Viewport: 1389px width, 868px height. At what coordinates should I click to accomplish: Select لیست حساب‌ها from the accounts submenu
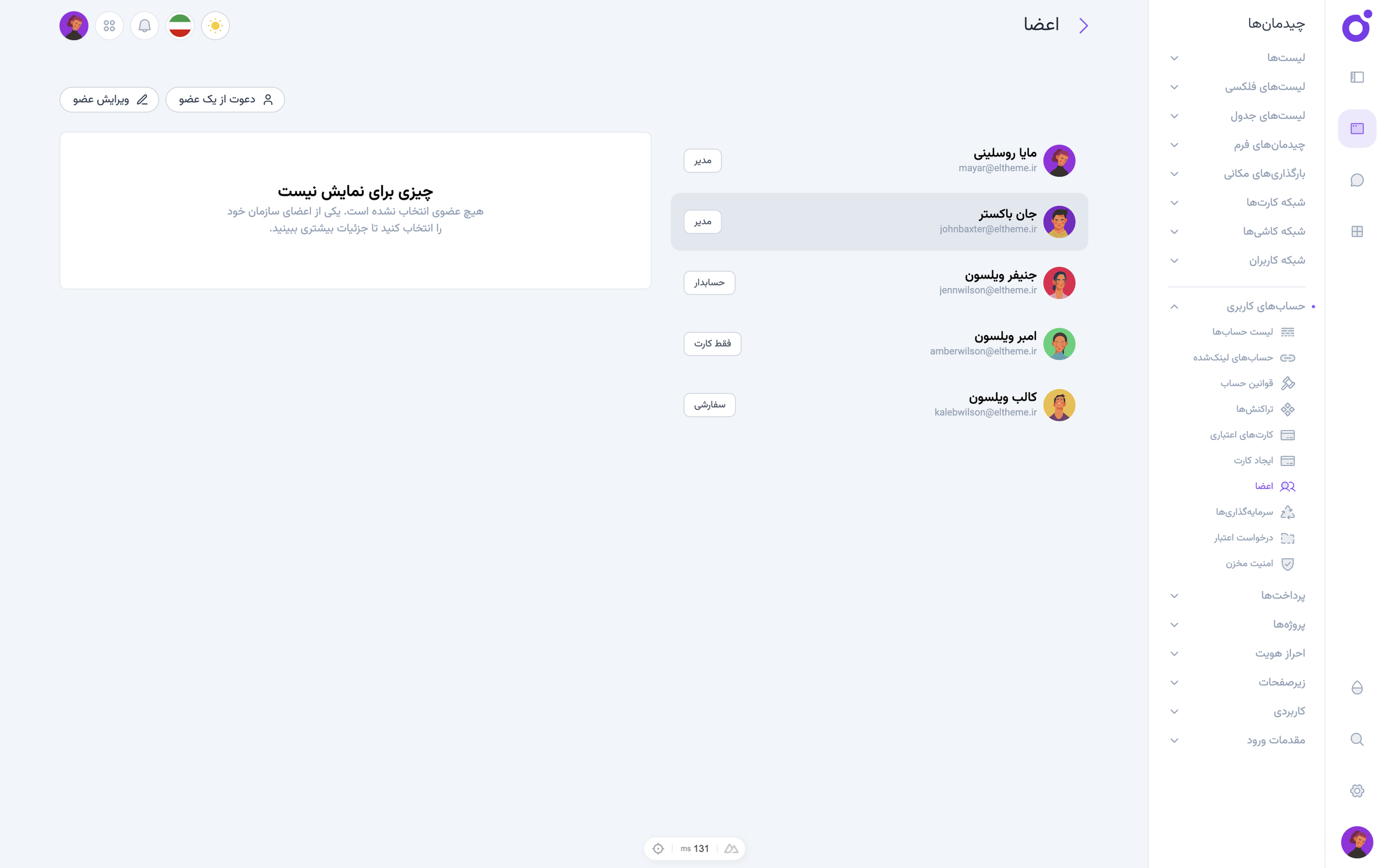1244,332
